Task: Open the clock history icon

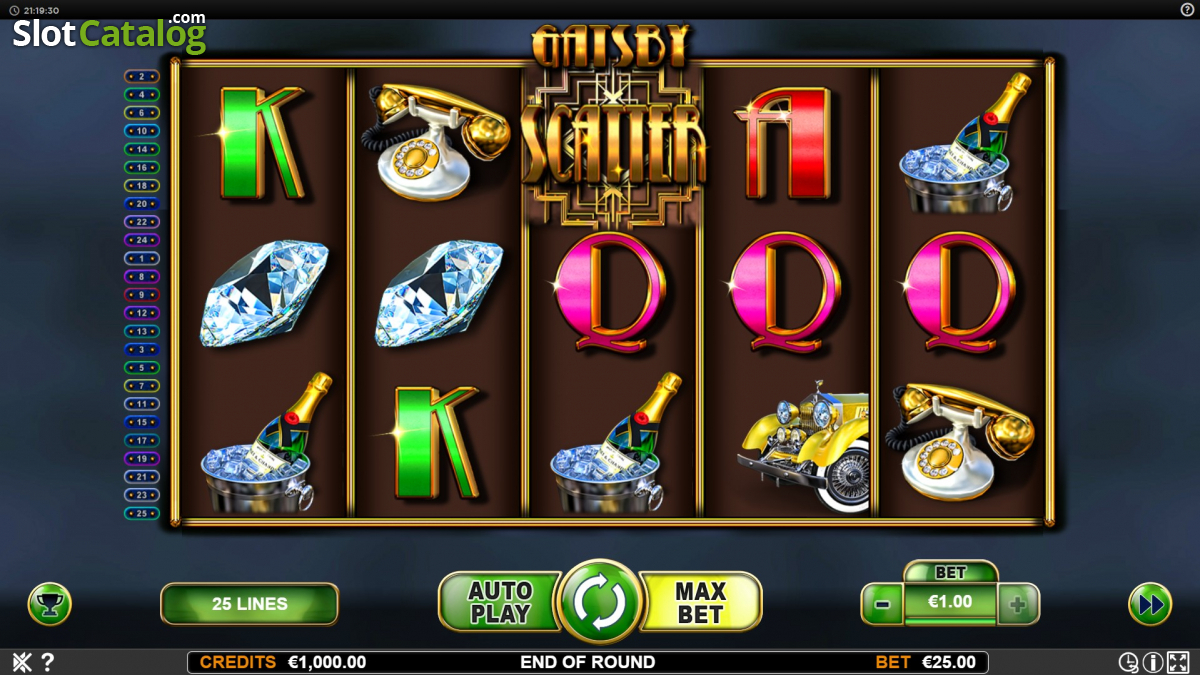Action: pos(1129,662)
